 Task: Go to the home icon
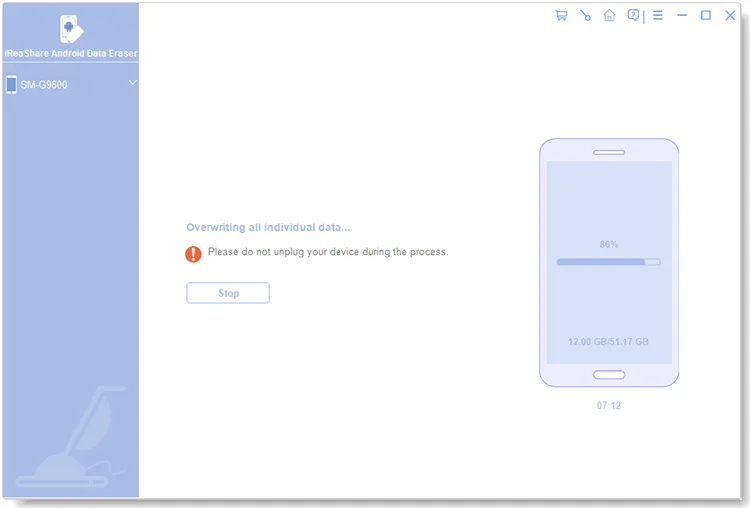point(609,15)
